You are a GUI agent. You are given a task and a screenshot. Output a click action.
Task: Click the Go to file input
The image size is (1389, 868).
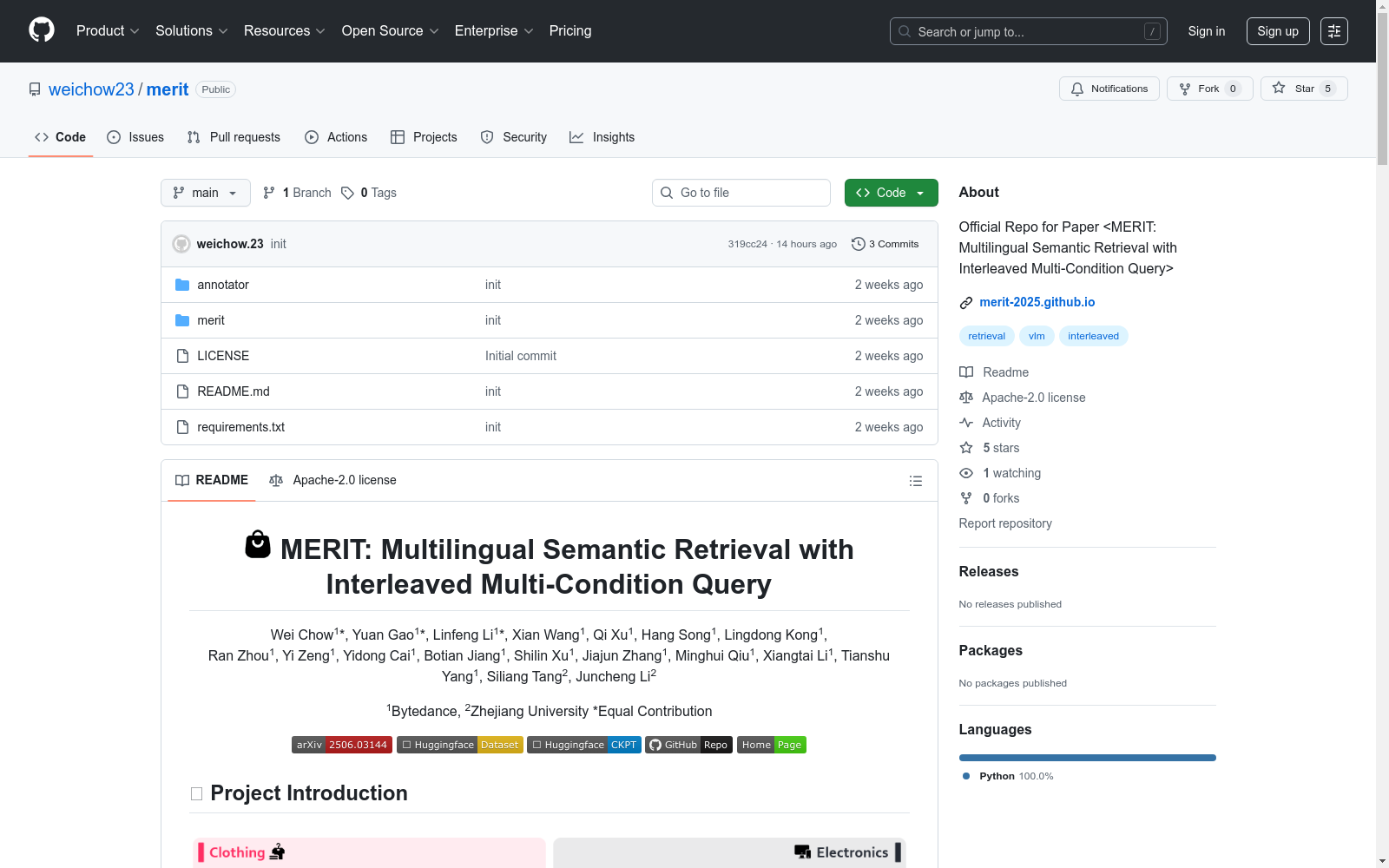[741, 193]
